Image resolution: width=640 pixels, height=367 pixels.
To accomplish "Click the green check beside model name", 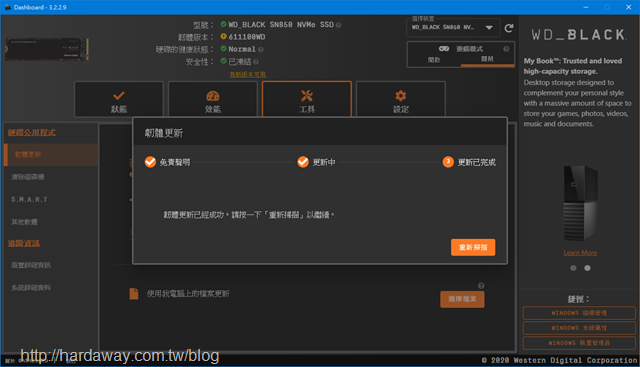I will tap(223, 24).
